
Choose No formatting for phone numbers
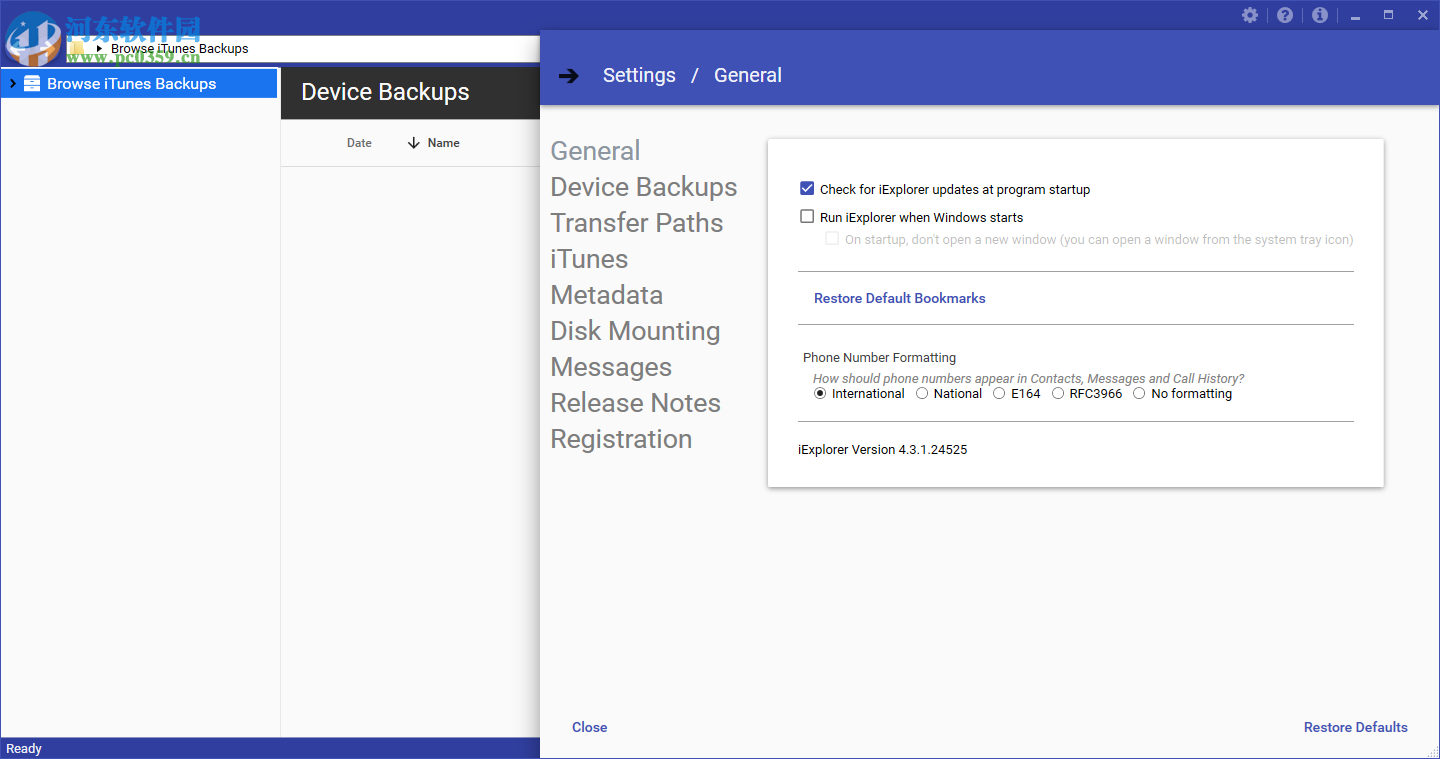pyautogui.click(x=1139, y=394)
